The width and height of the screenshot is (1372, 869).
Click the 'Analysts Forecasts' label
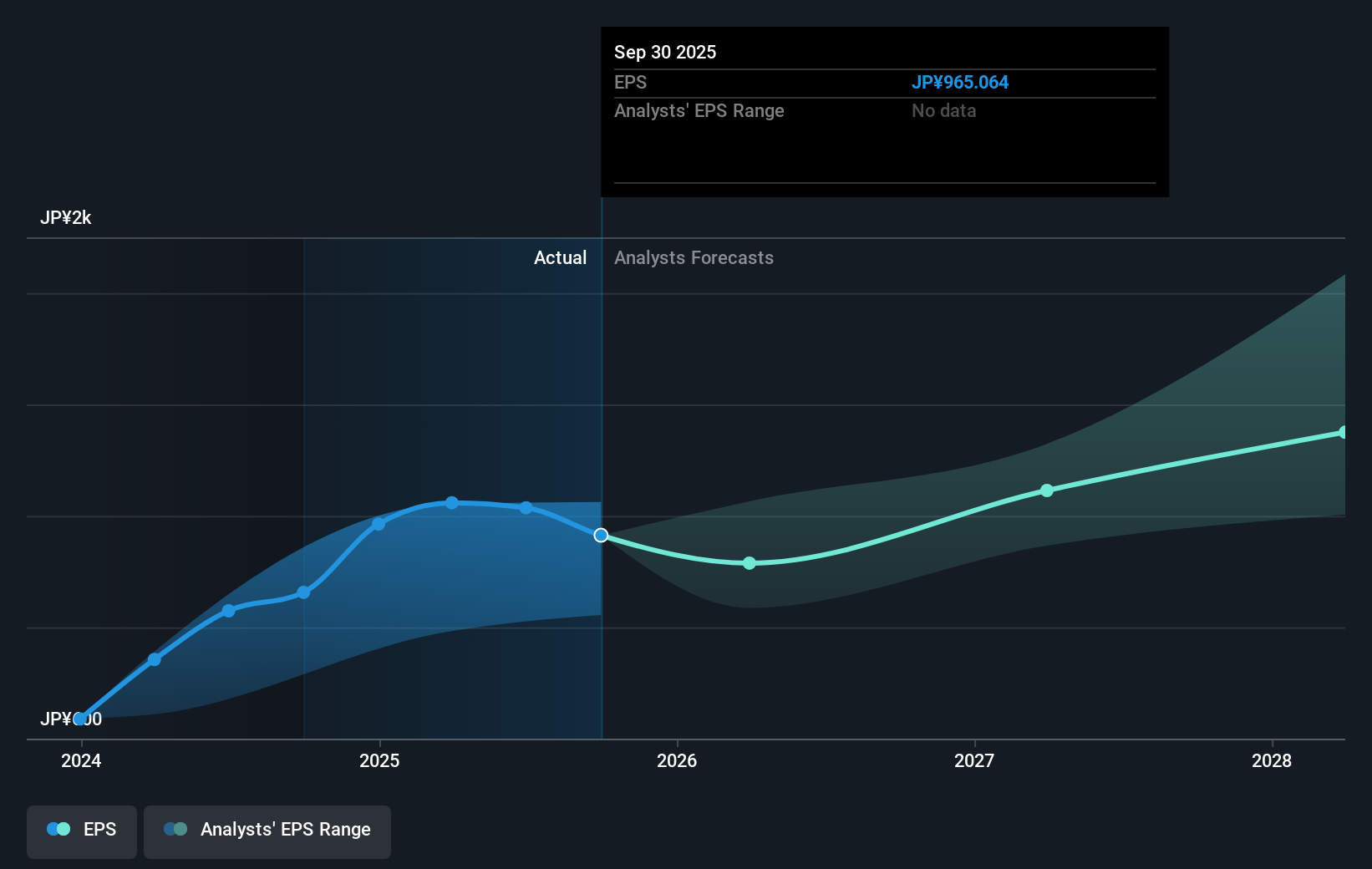694,257
